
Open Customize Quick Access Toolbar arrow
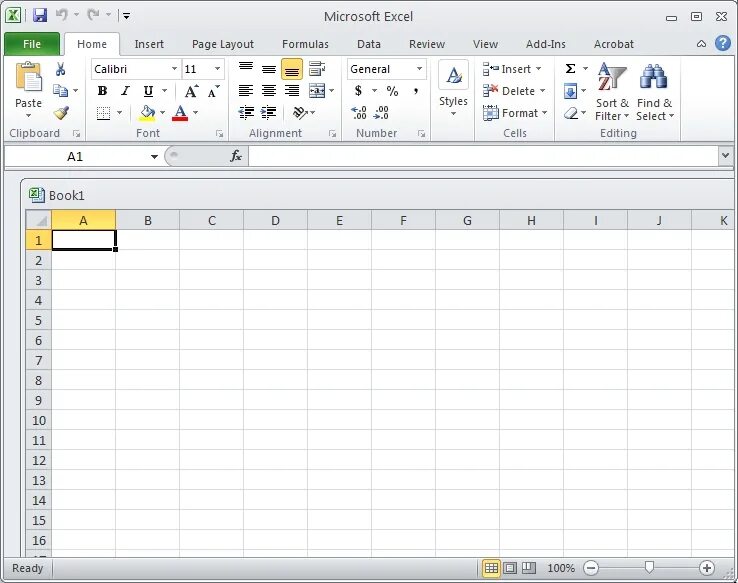tap(126, 16)
